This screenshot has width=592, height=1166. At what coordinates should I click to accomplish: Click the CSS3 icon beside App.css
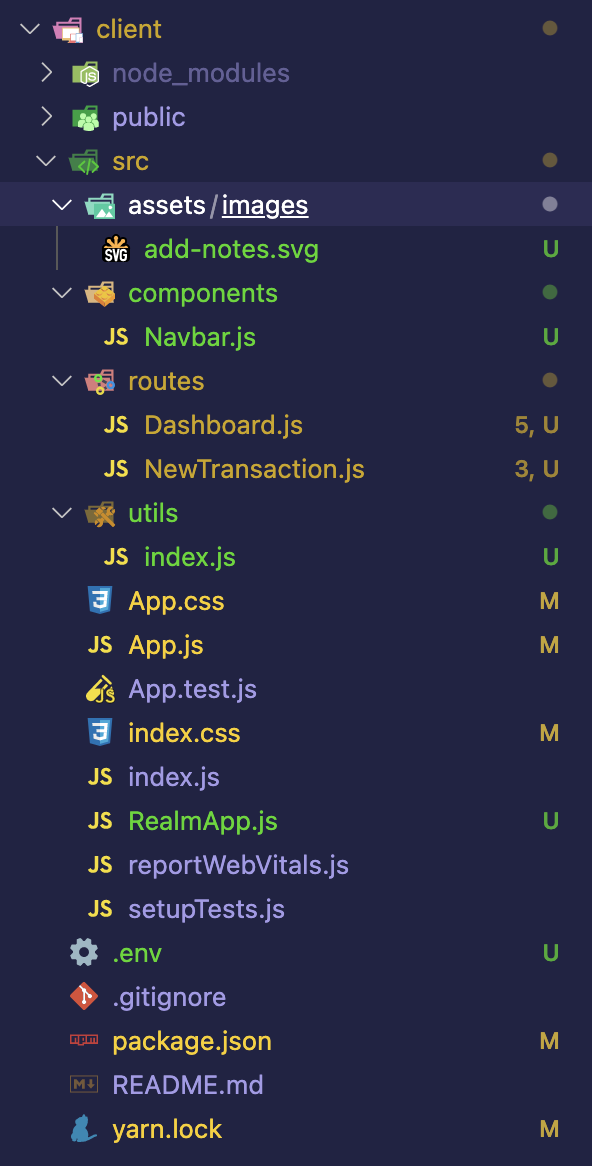tap(100, 601)
